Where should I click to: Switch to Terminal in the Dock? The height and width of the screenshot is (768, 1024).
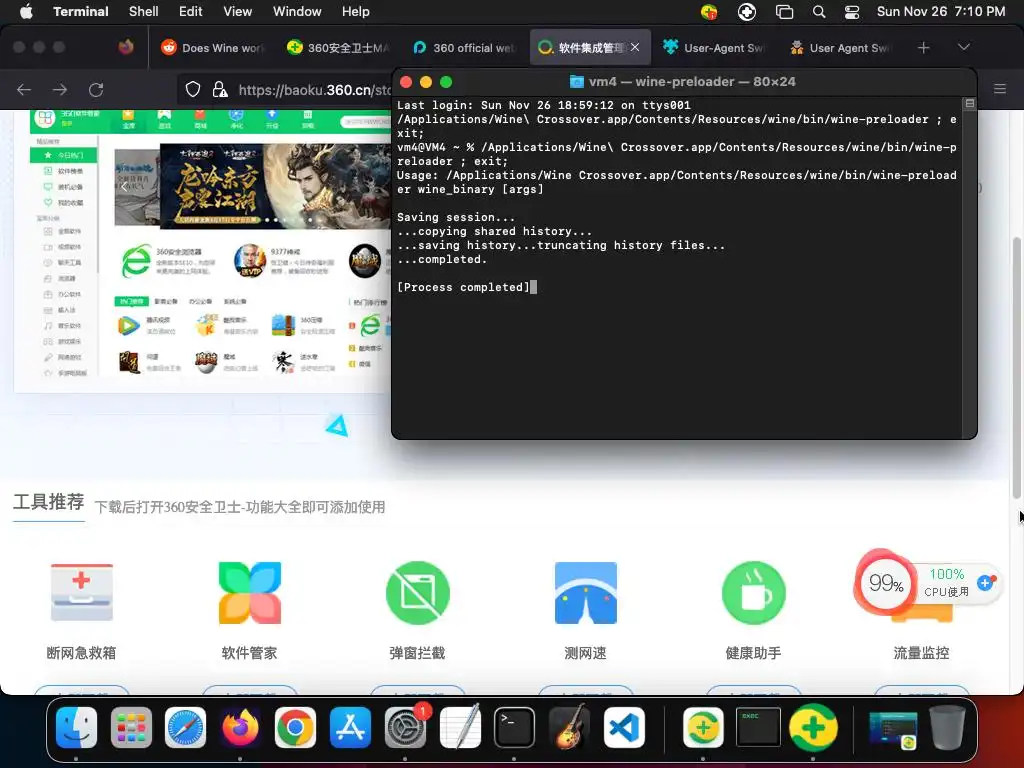514,727
